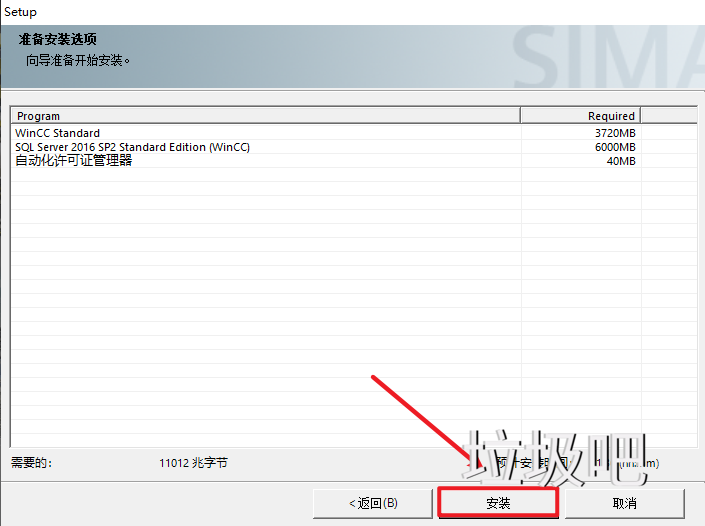Click the estimated install time text
The image size is (705, 526).
(x=560, y=463)
